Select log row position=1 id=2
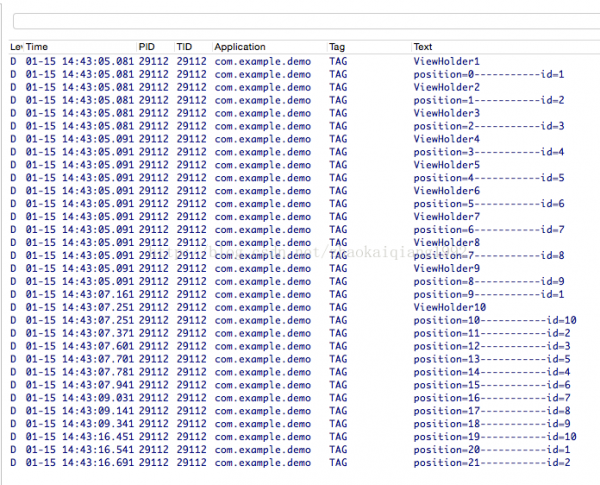This screenshot has width=600, height=485. pos(304,100)
